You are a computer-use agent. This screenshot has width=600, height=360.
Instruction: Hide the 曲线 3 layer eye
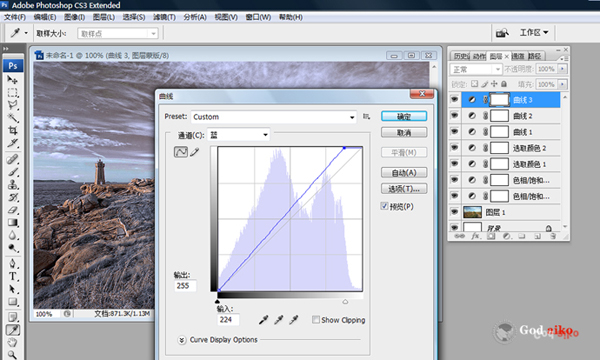(454, 99)
